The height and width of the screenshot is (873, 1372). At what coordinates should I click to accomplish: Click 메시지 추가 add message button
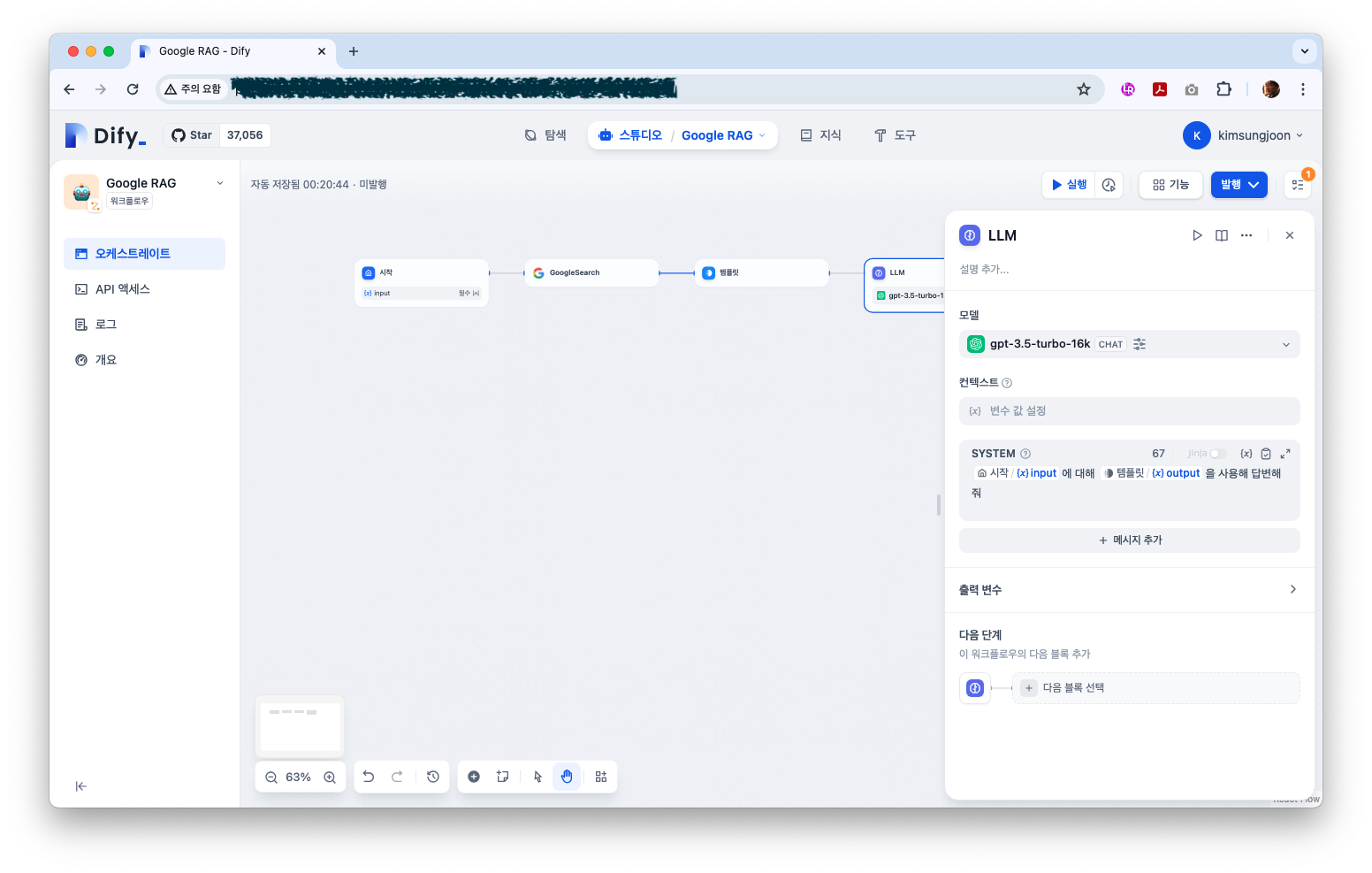click(x=1129, y=540)
